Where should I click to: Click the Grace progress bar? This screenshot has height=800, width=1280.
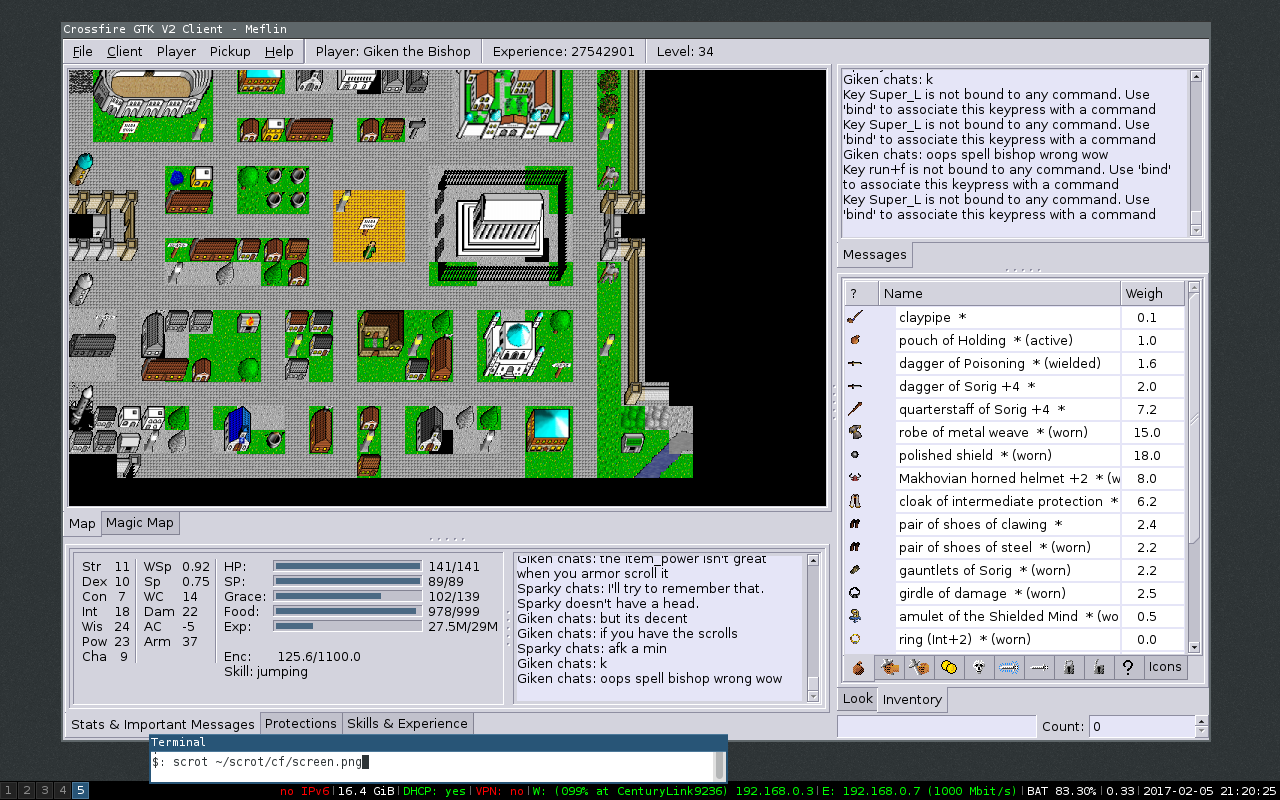coord(348,596)
